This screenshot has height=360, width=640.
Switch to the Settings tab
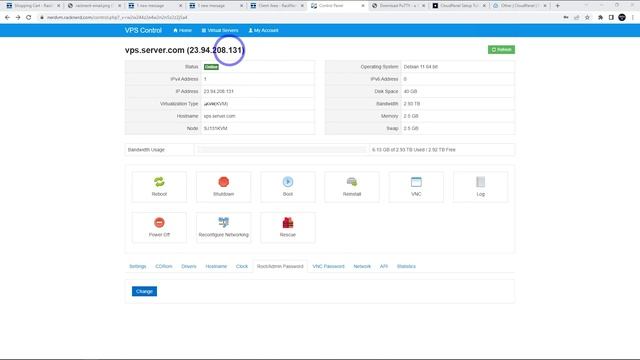coord(138,266)
